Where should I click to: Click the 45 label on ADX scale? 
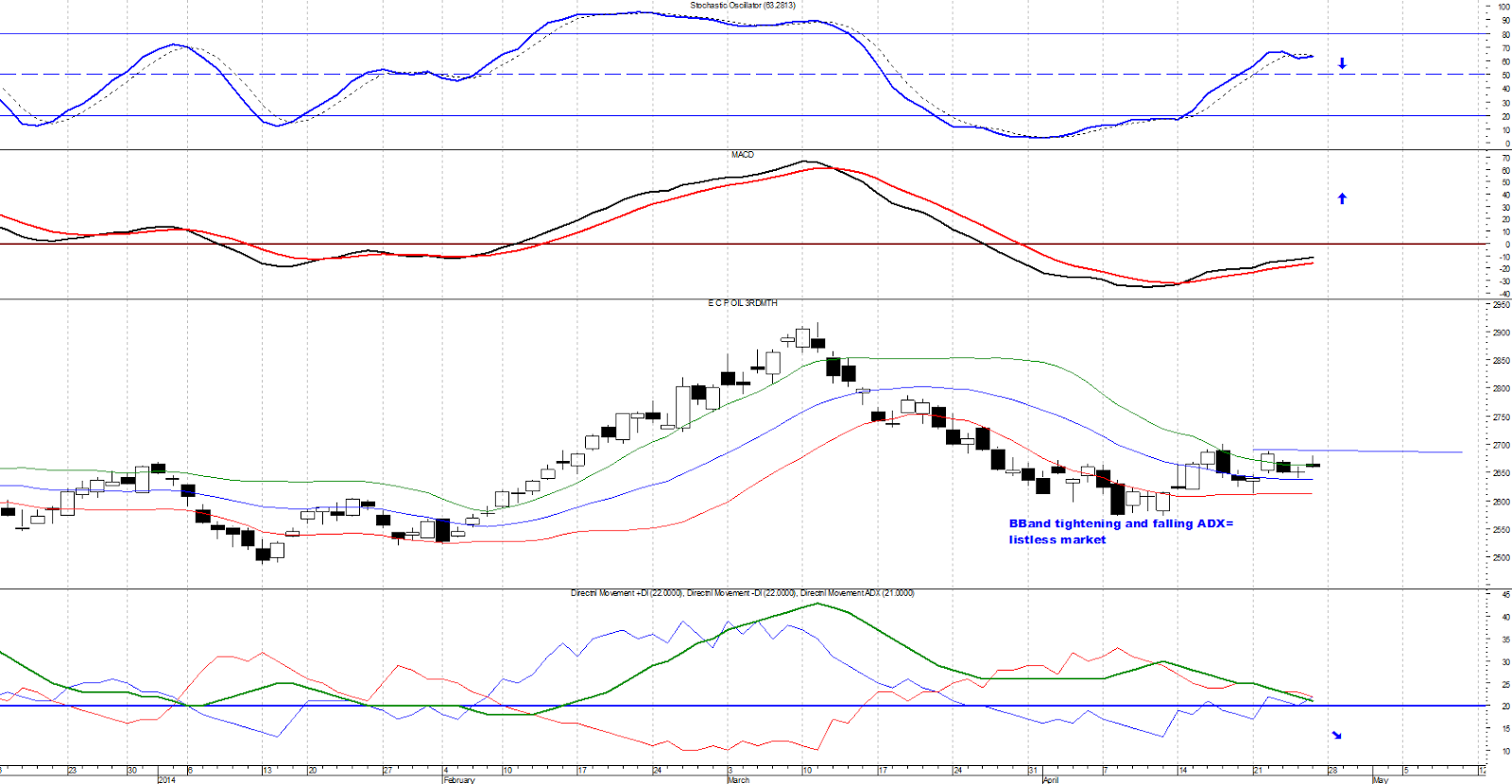[x=1505, y=594]
